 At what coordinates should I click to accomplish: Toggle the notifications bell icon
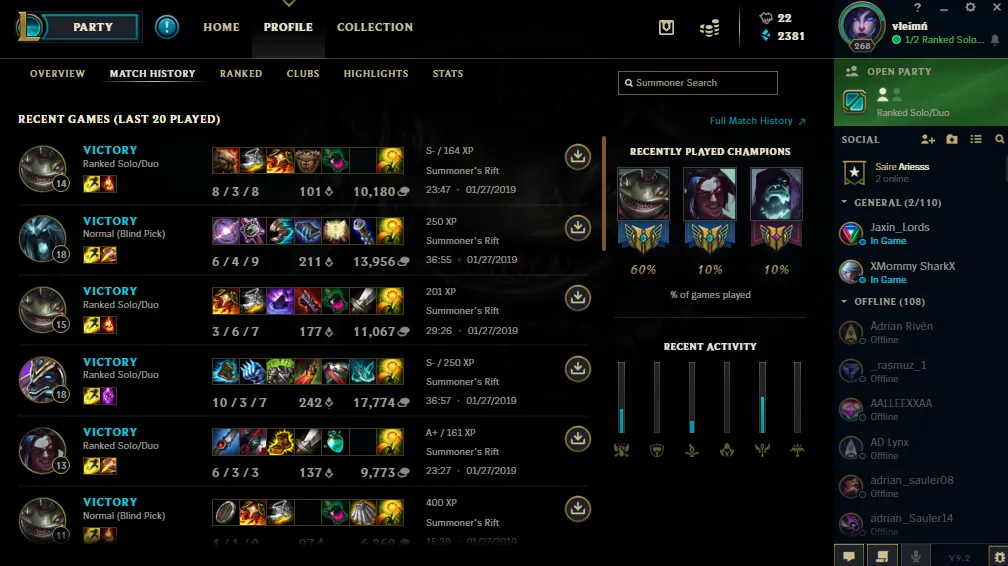(994, 40)
